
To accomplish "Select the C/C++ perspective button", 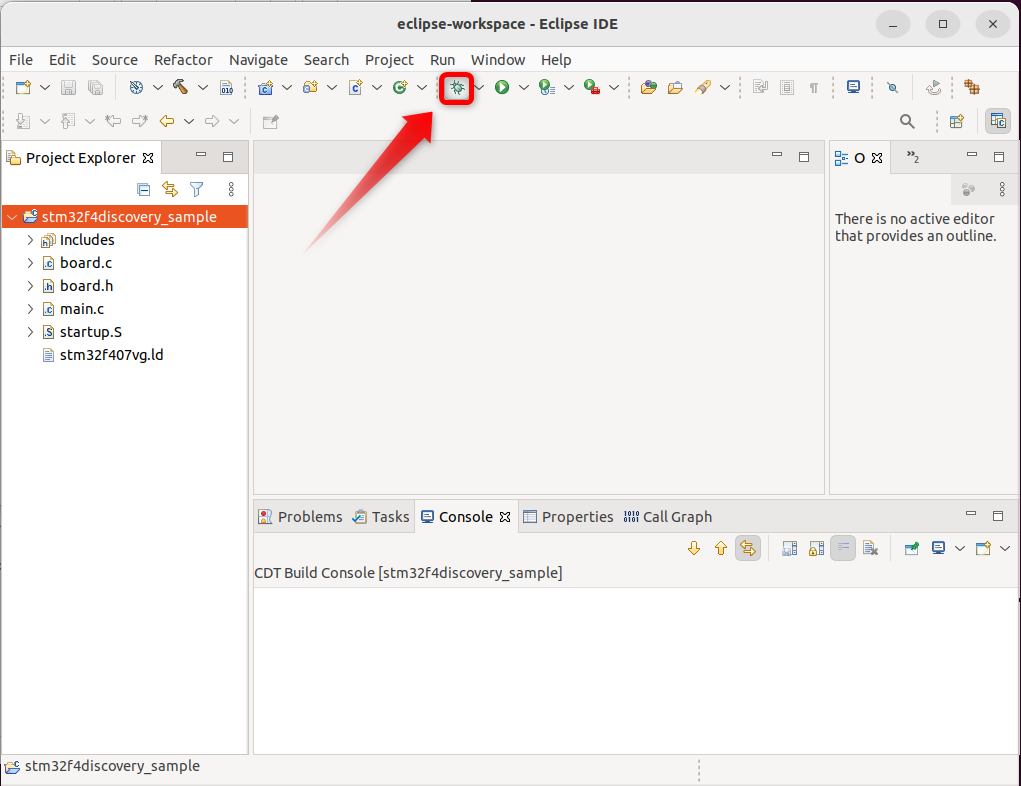I will point(998,121).
